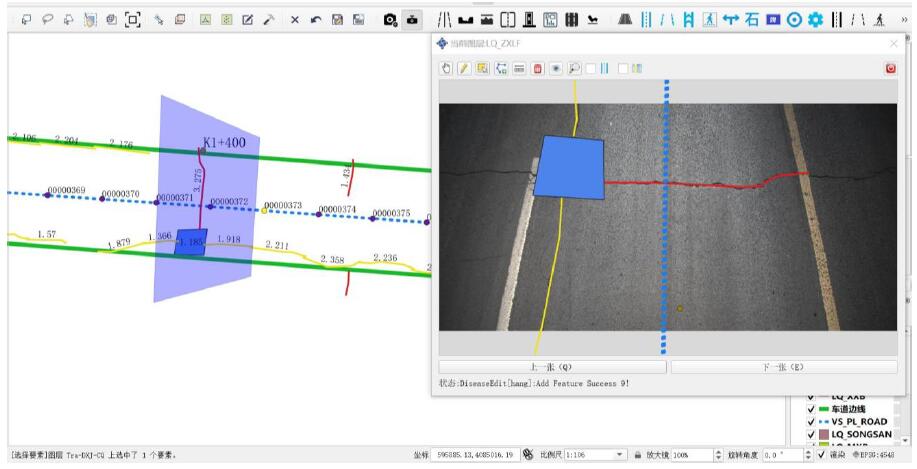Click the rotation angle 0.0 field
The width and height of the screenshot is (917, 469).
782,454
